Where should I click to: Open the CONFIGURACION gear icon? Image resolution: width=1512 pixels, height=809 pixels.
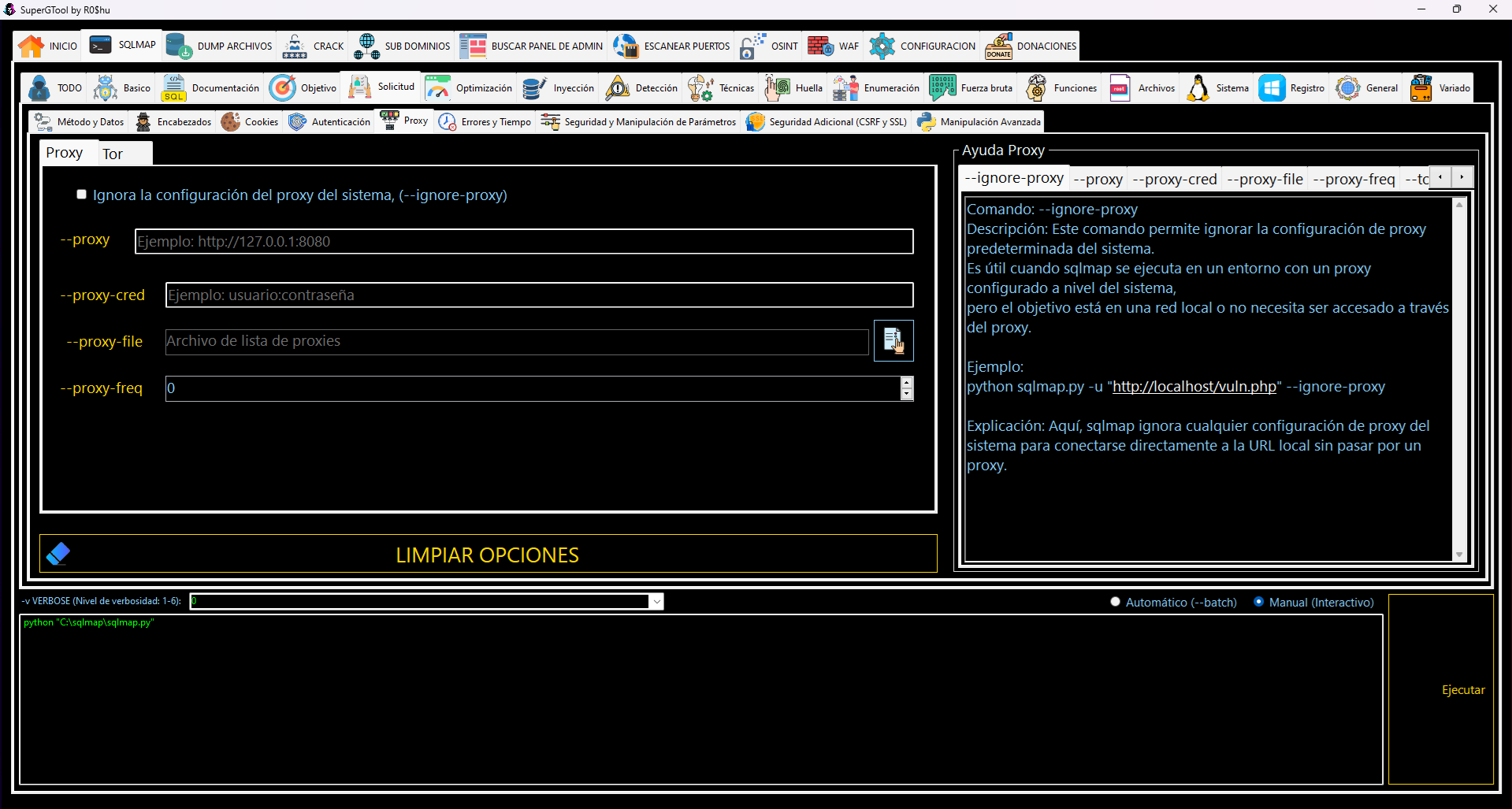(x=882, y=46)
